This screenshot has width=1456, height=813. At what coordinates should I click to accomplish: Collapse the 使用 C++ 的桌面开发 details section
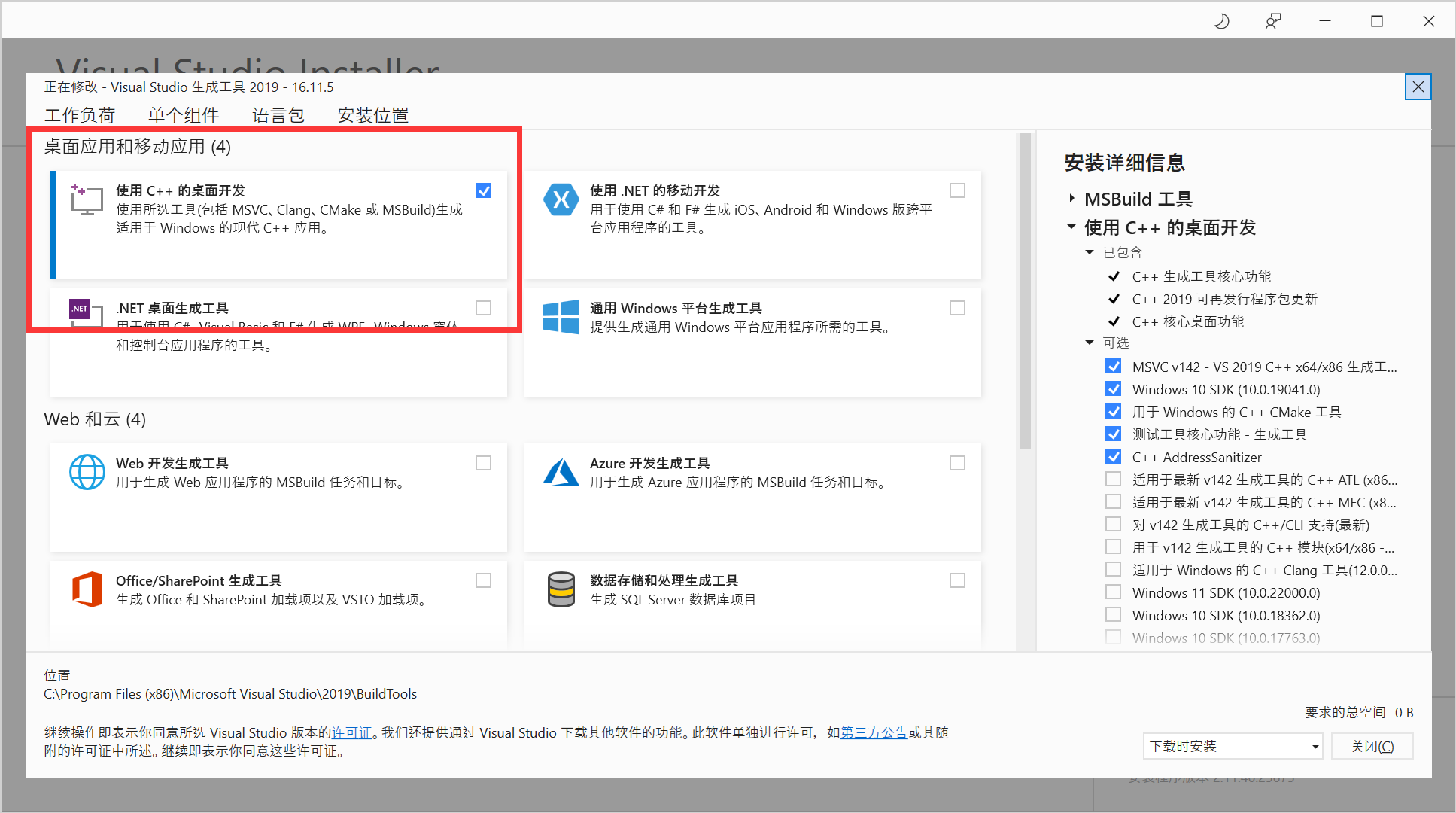1072,227
